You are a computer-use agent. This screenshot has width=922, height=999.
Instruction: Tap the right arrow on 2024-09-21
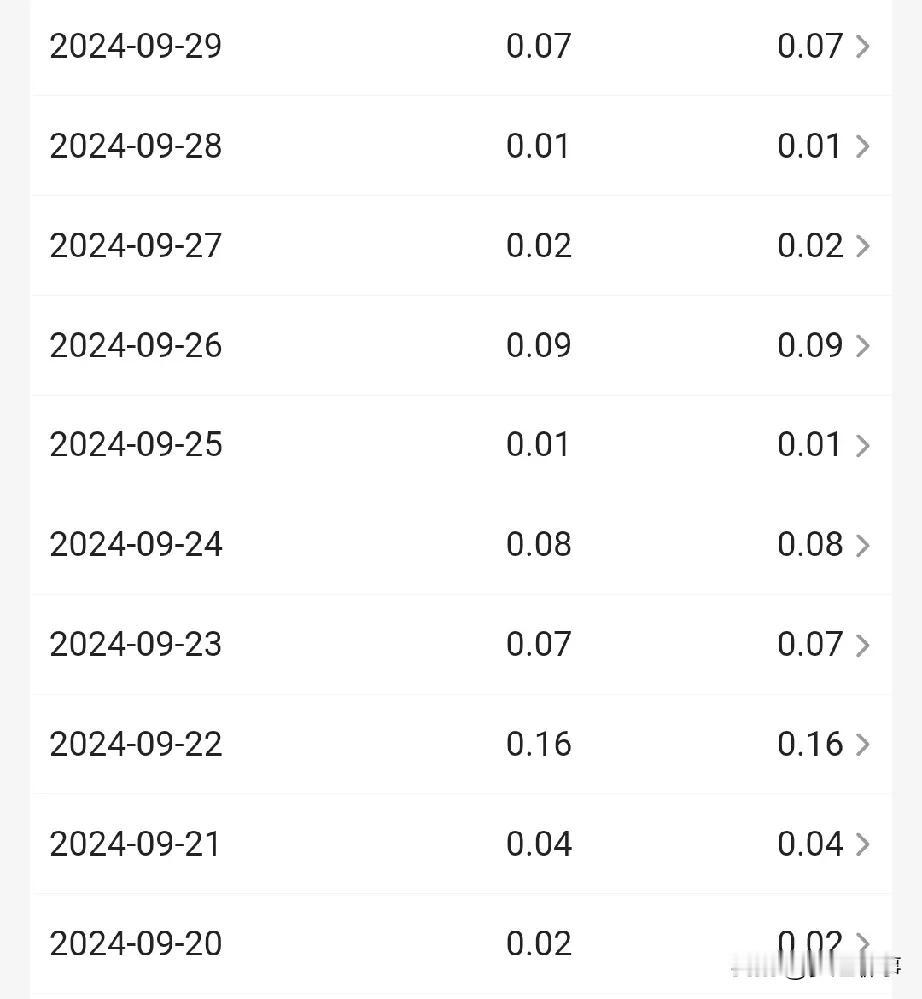point(862,844)
